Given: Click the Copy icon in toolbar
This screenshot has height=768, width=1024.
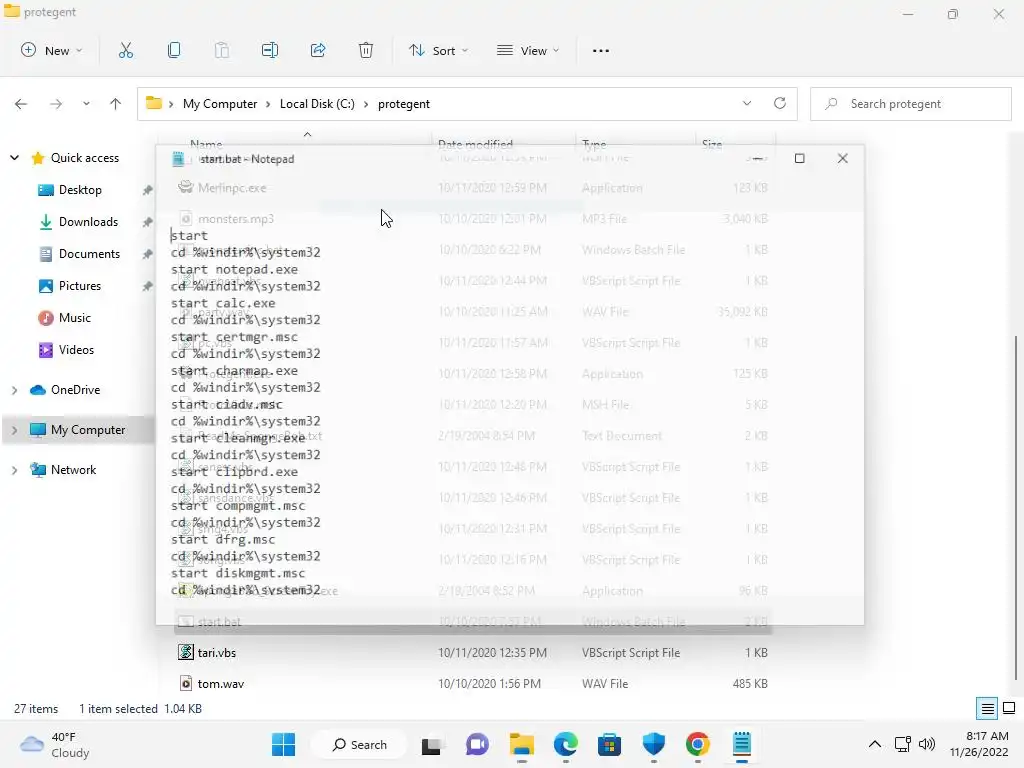Looking at the screenshot, I should coord(174,50).
